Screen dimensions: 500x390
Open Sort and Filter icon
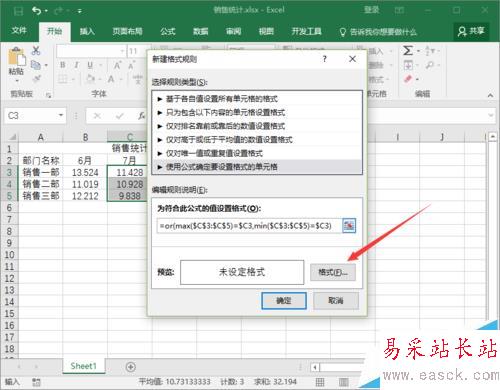[430, 50]
